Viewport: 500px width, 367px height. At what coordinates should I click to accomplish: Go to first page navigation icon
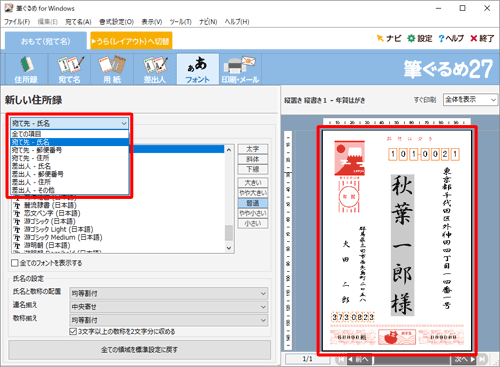tap(341, 359)
